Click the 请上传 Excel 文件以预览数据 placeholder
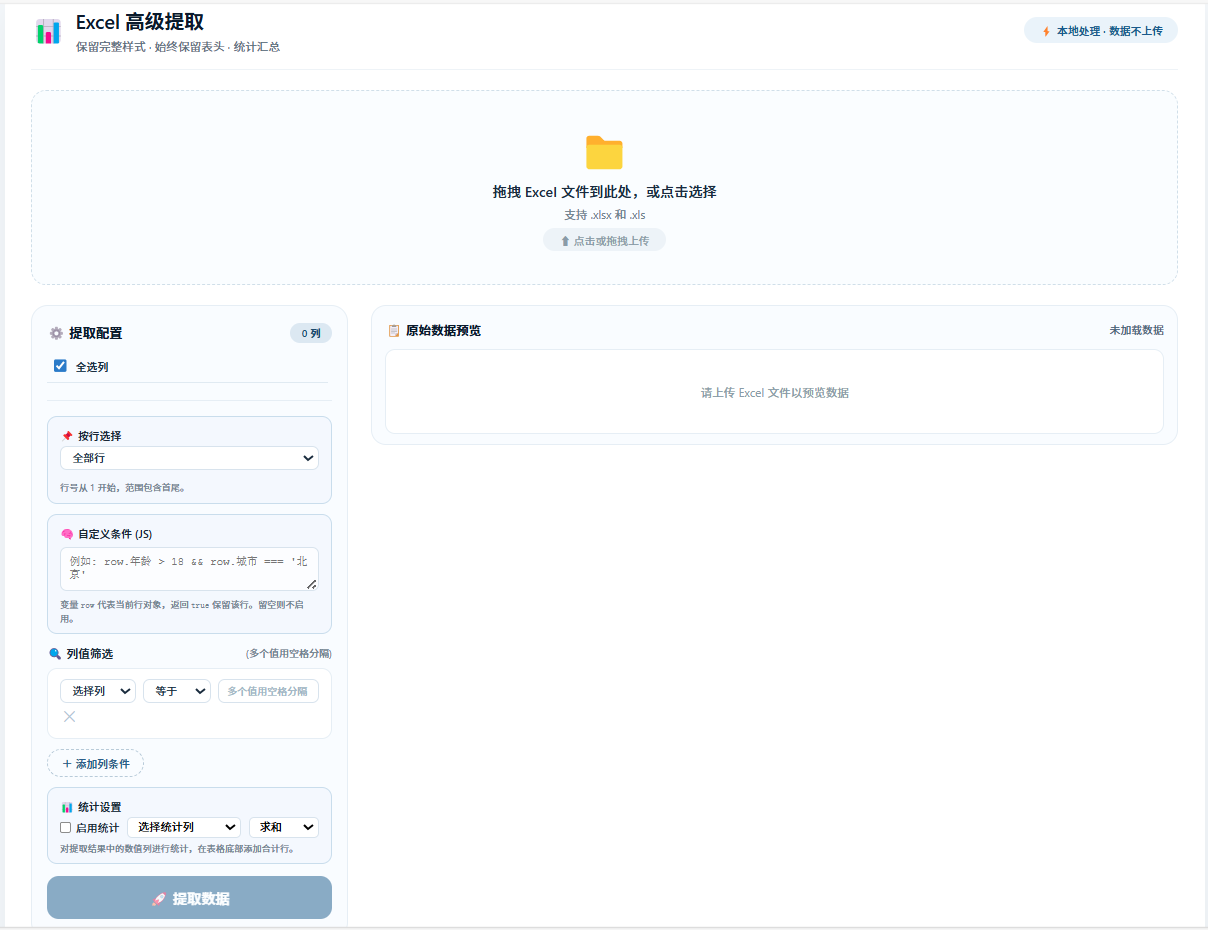1208x930 pixels. (x=774, y=393)
